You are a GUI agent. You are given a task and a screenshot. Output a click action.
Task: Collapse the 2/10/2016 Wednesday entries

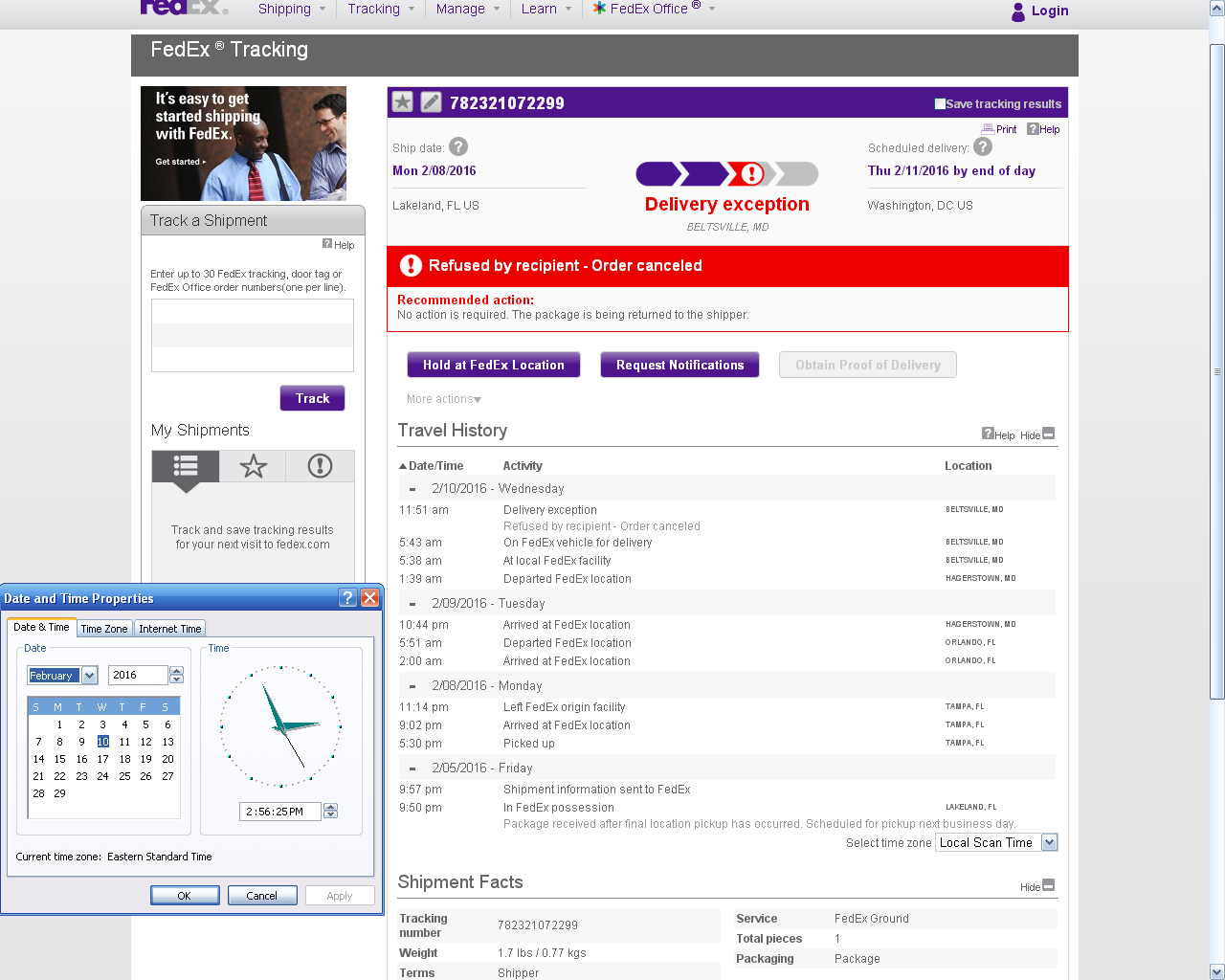[412, 489]
